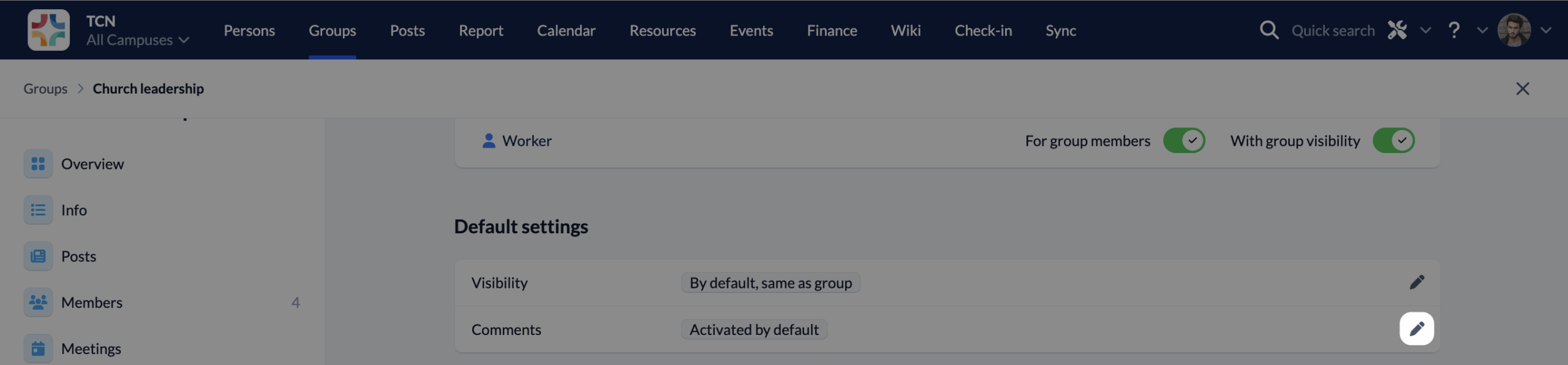Open the Finance menu item
This screenshot has width=1568, height=365.
(832, 29)
